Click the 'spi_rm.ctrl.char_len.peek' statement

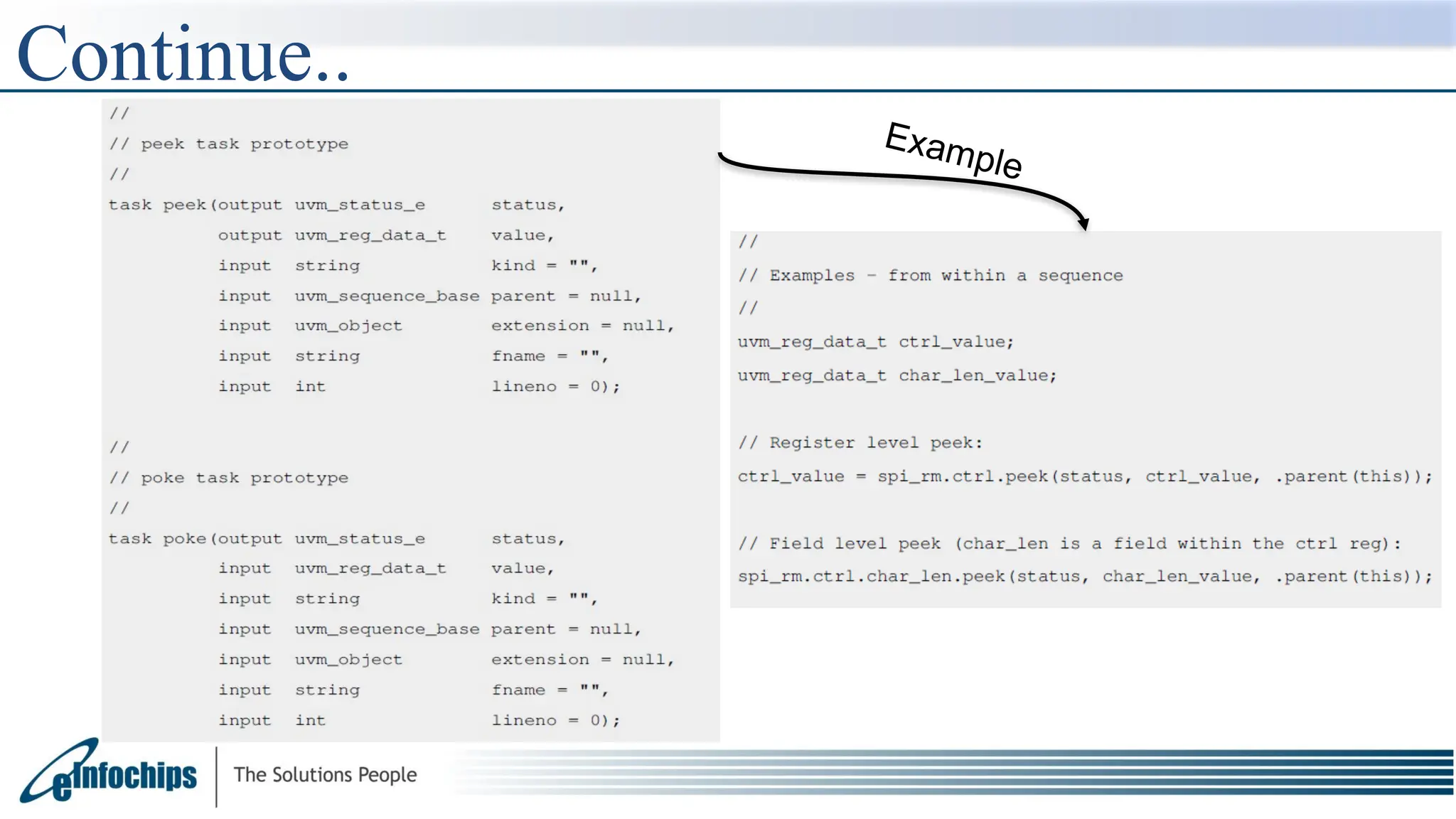[1085, 577]
